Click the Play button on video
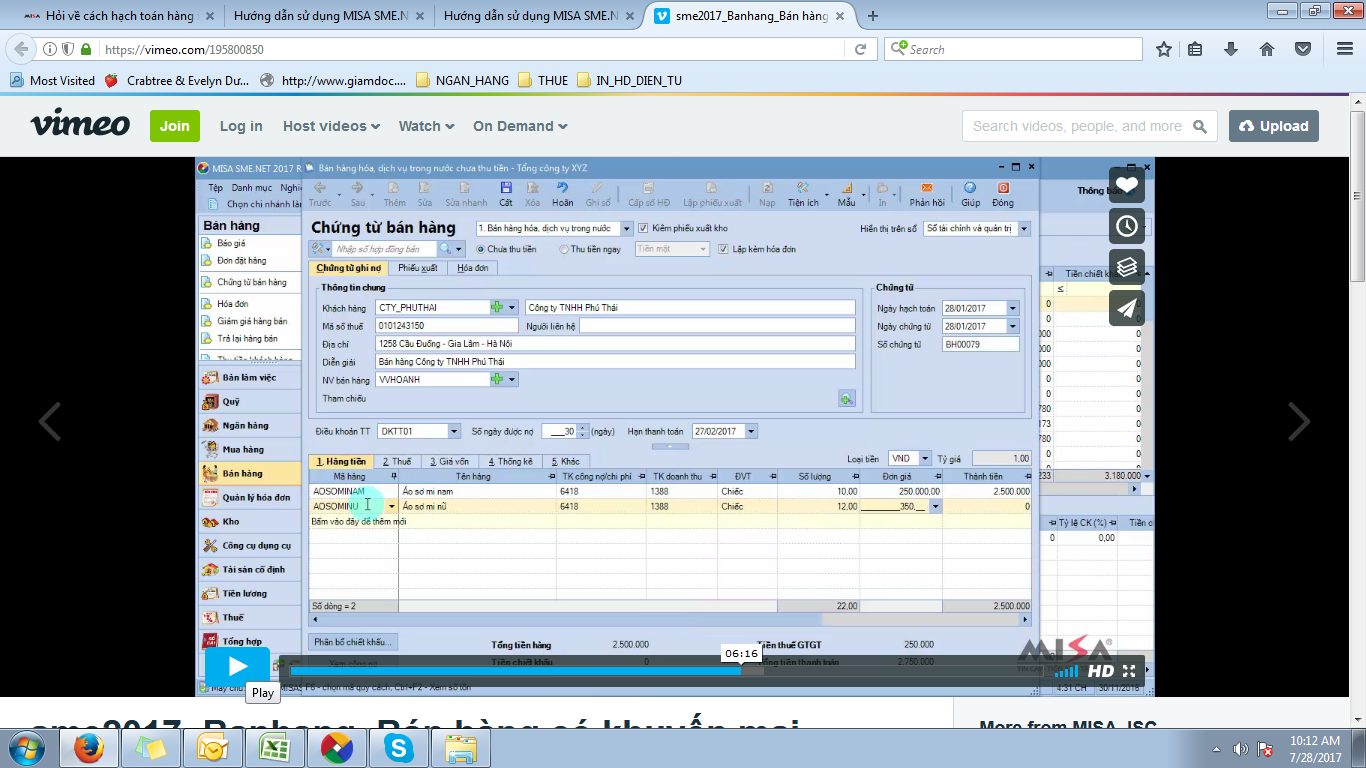Screen dimensions: 1366x768 pos(237,667)
